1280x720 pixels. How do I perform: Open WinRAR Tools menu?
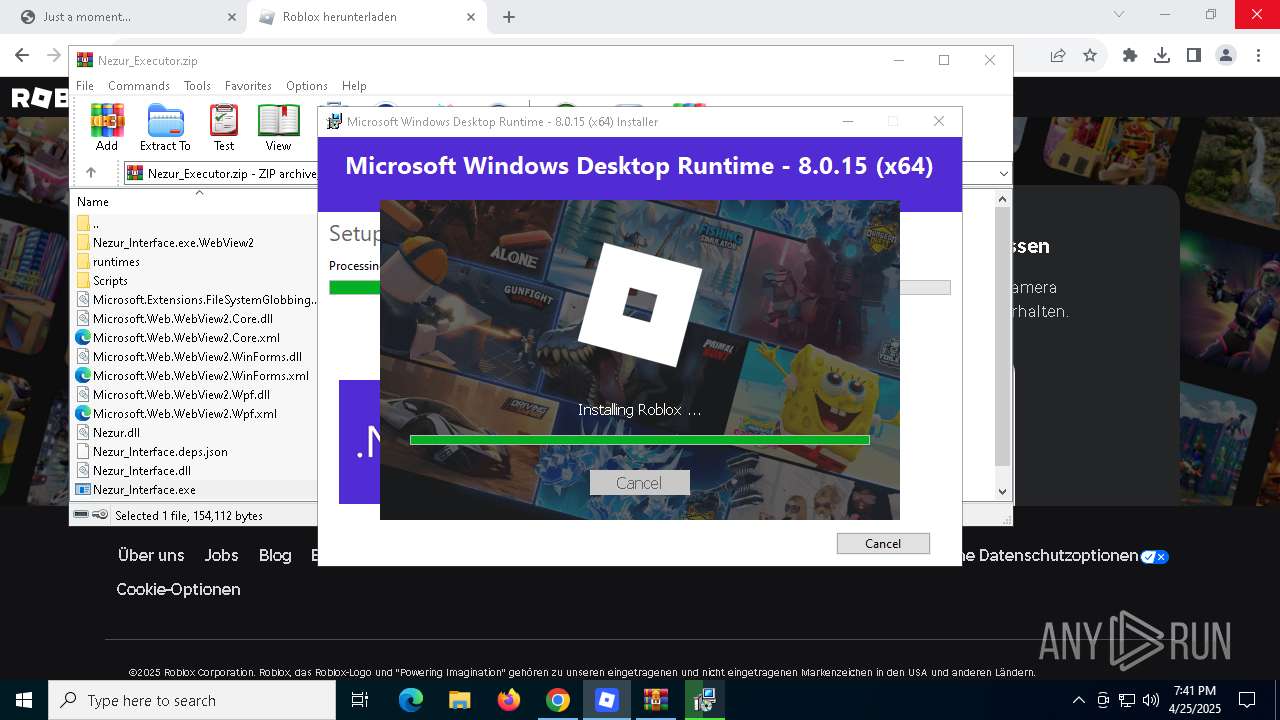tap(197, 86)
